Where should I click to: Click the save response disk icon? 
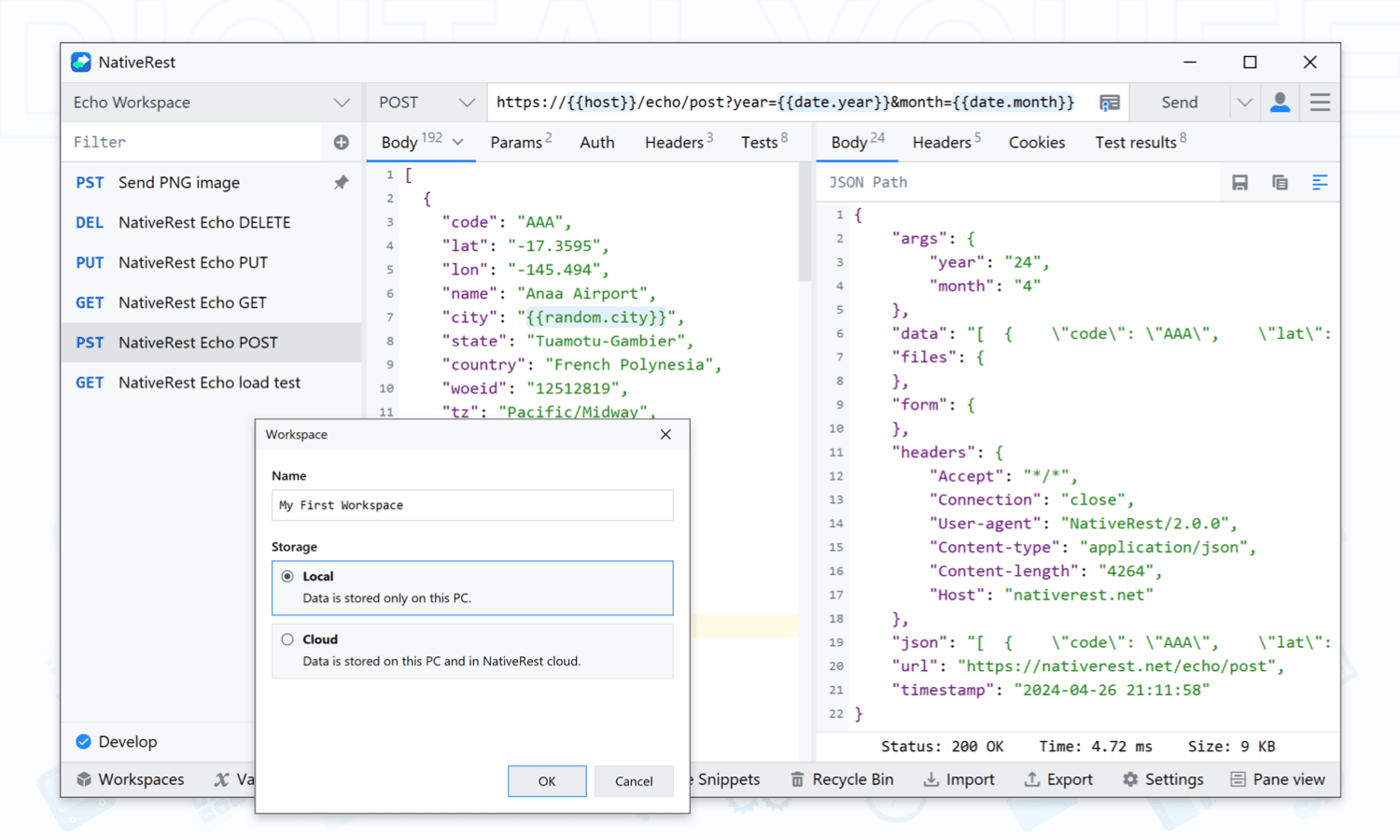1239,183
